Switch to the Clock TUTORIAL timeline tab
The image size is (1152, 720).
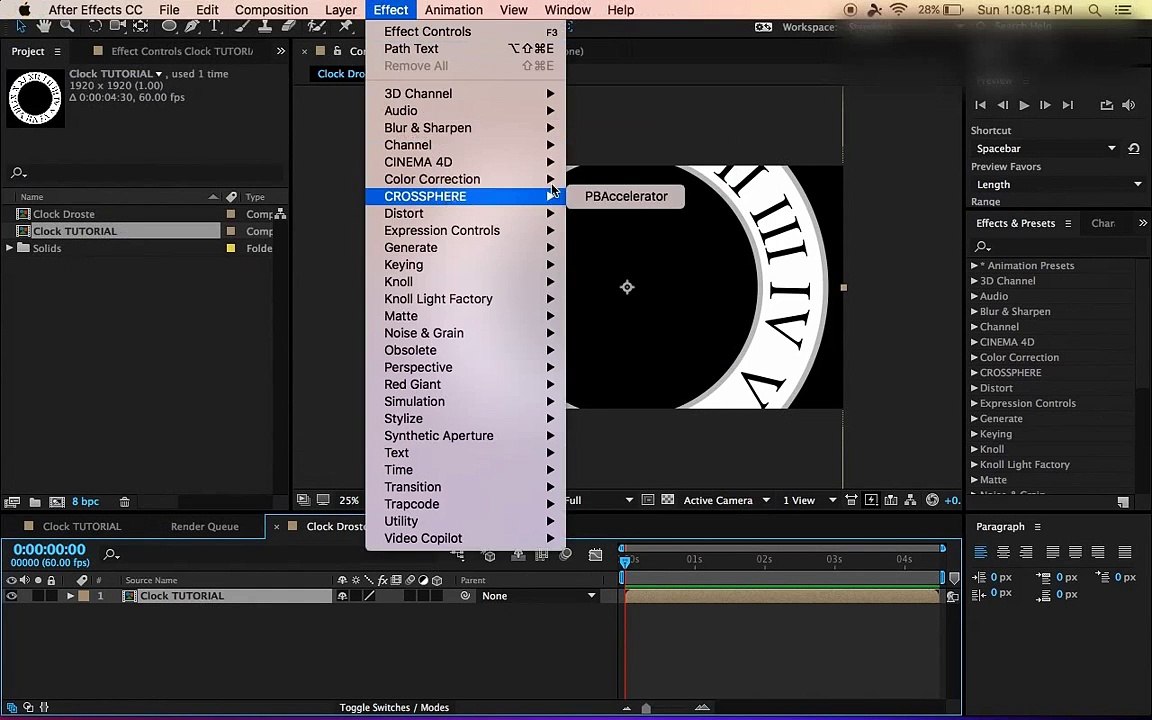click(82, 526)
